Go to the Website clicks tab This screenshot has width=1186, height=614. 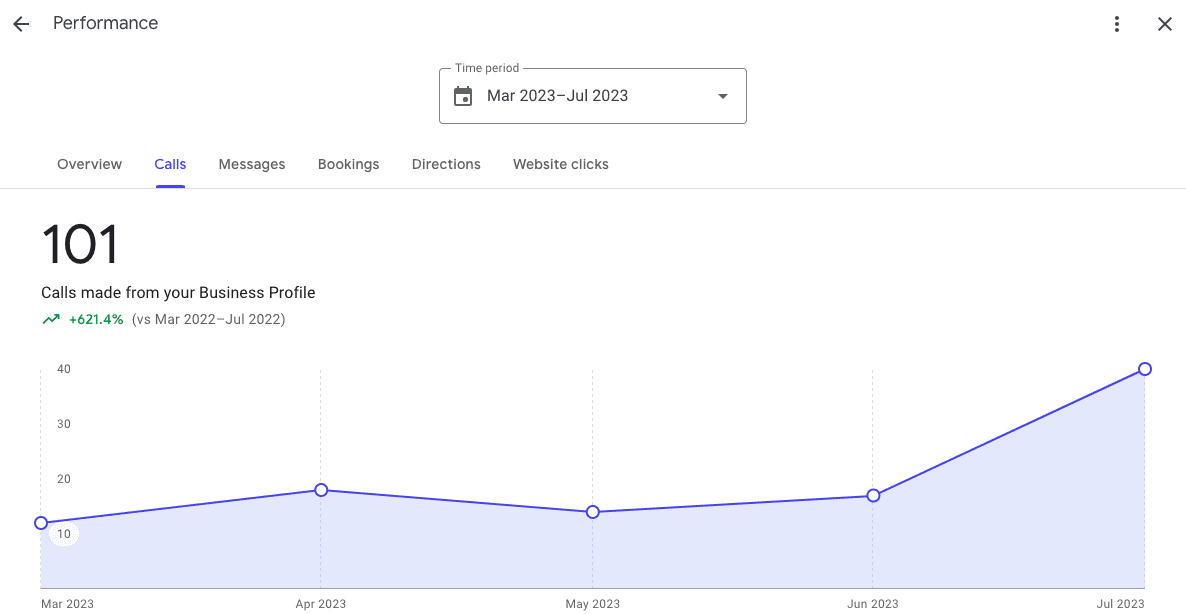coord(560,164)
